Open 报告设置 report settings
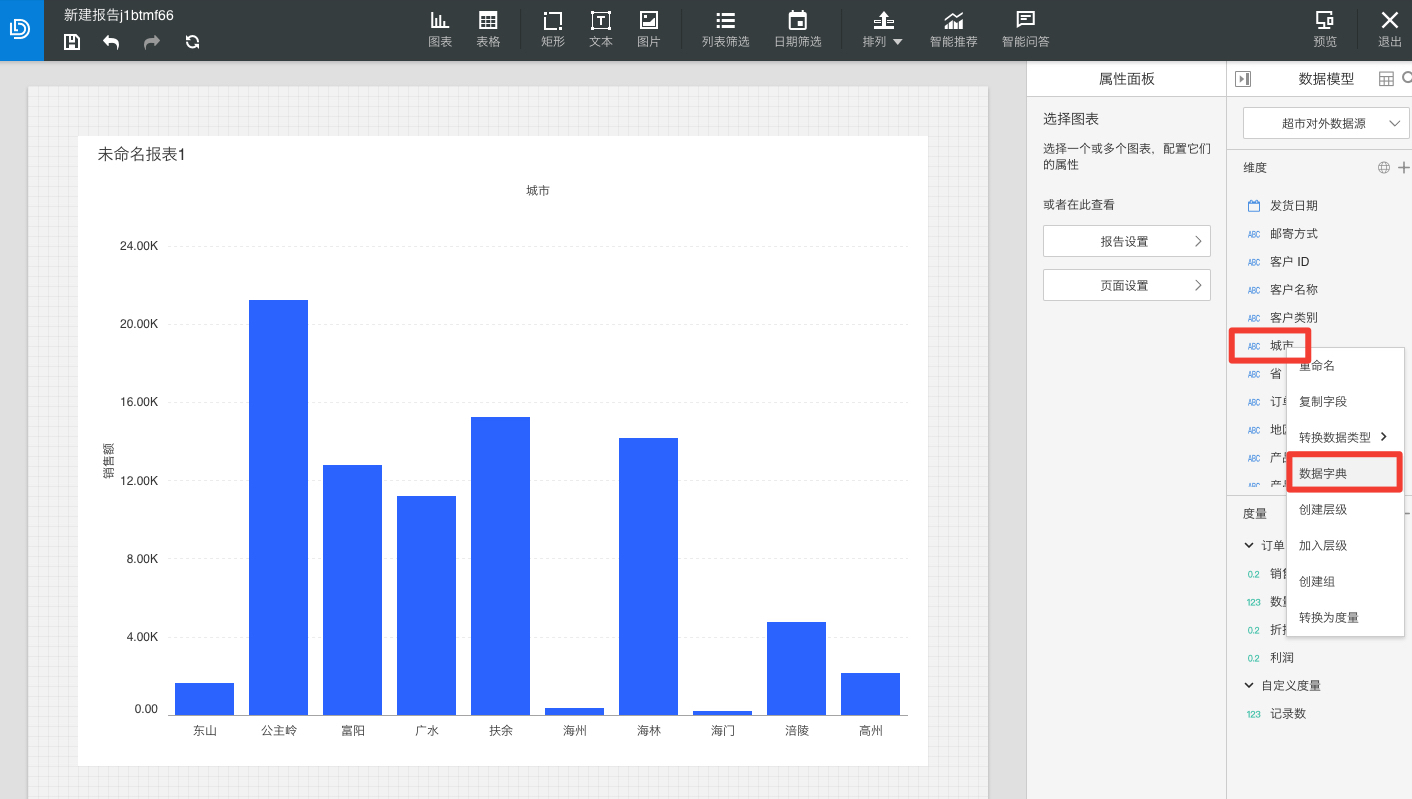 [x=1127, y=241]
